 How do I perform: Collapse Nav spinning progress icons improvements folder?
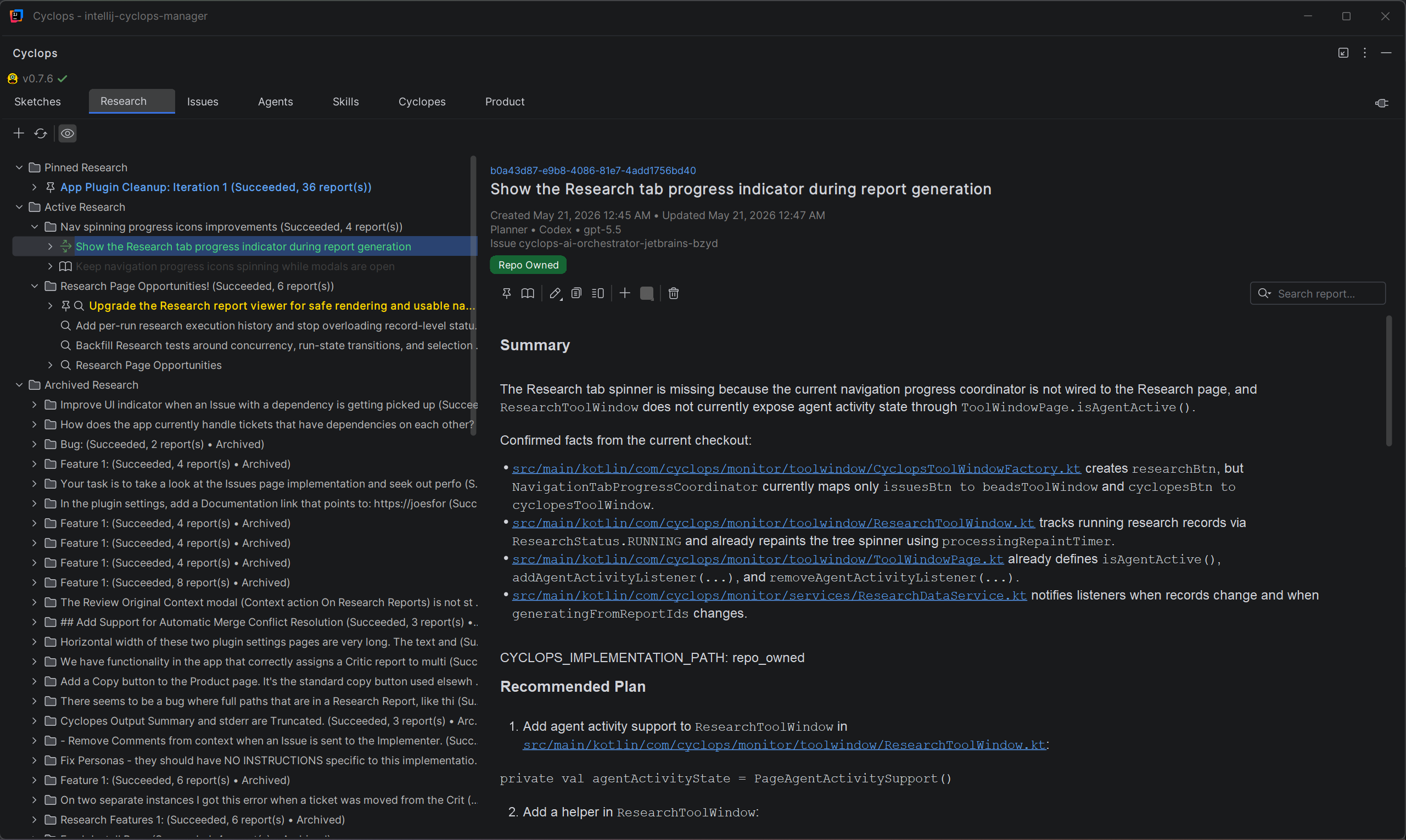coord(35,227)
